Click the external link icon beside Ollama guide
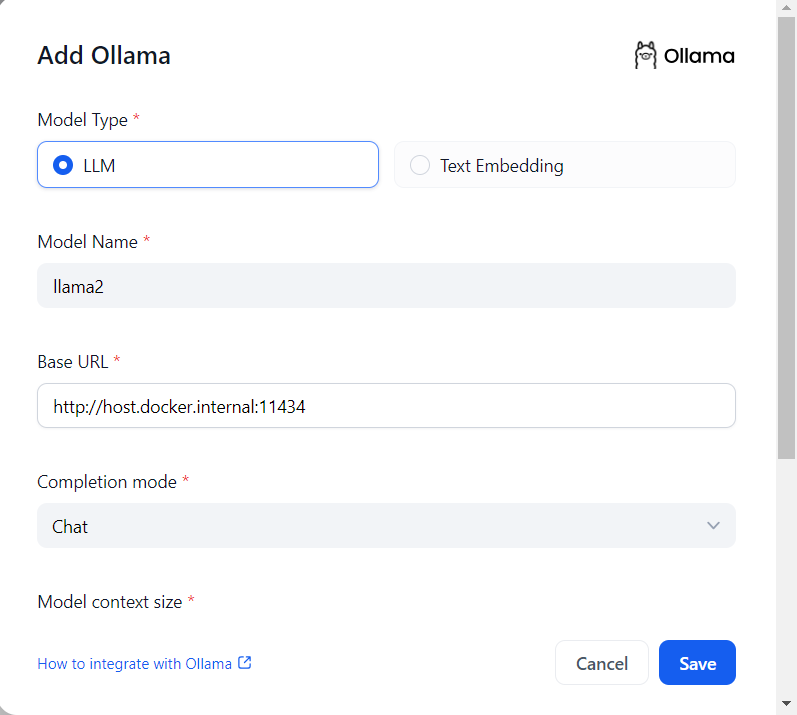 [x=245, y=663]
